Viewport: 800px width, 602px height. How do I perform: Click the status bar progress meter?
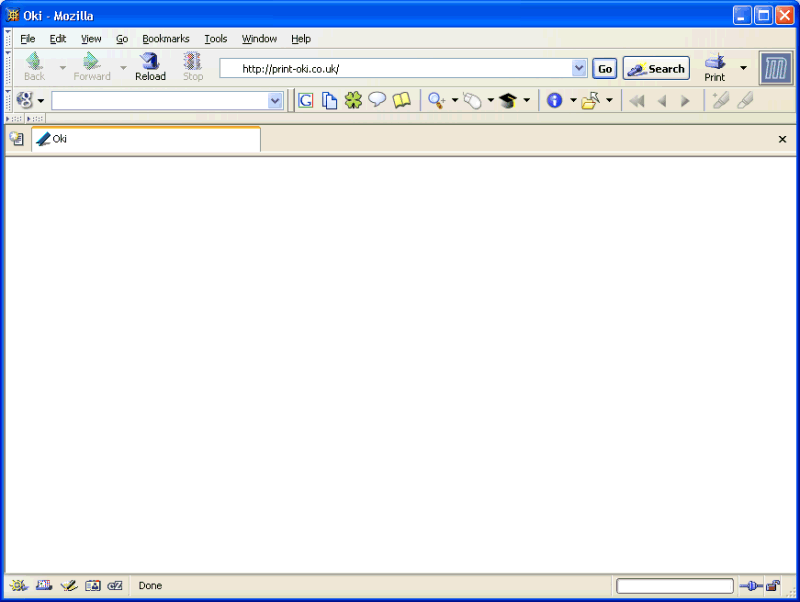tap(674, 586)
